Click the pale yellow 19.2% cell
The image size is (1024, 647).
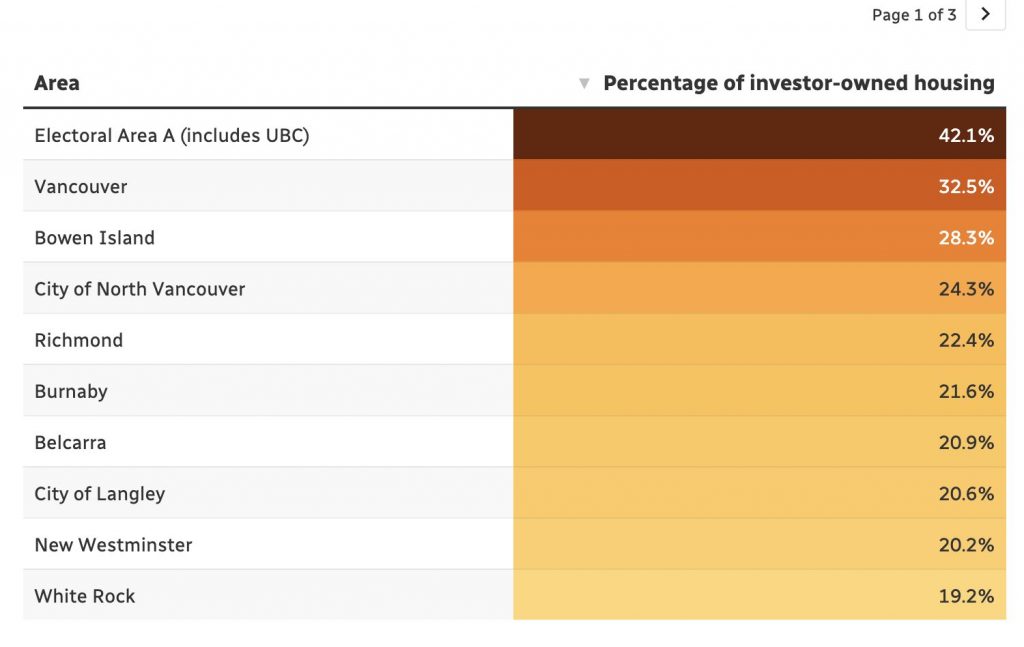[760, 596]
